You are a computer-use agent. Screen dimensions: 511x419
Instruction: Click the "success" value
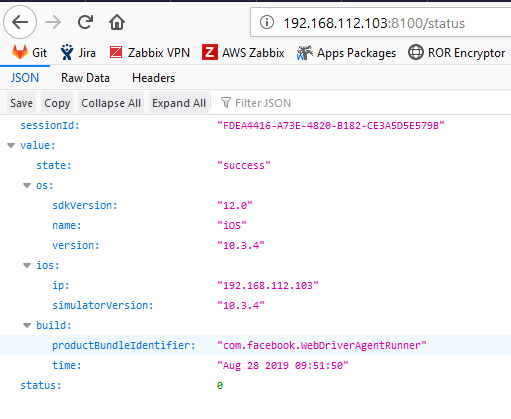[244, 166]
